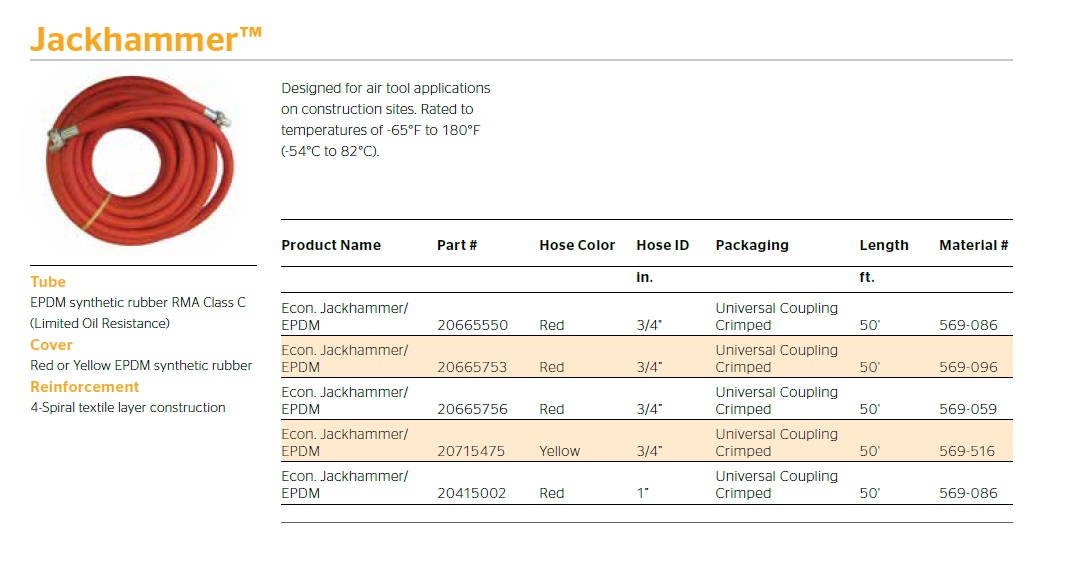Click the Cover specification heading
Screen dimensions: 1072x562
tap(52, 345)
